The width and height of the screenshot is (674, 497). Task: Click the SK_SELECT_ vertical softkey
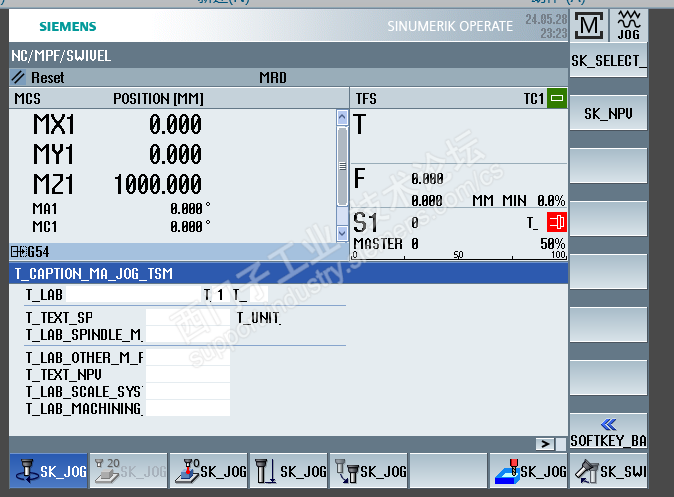point(608,60)
